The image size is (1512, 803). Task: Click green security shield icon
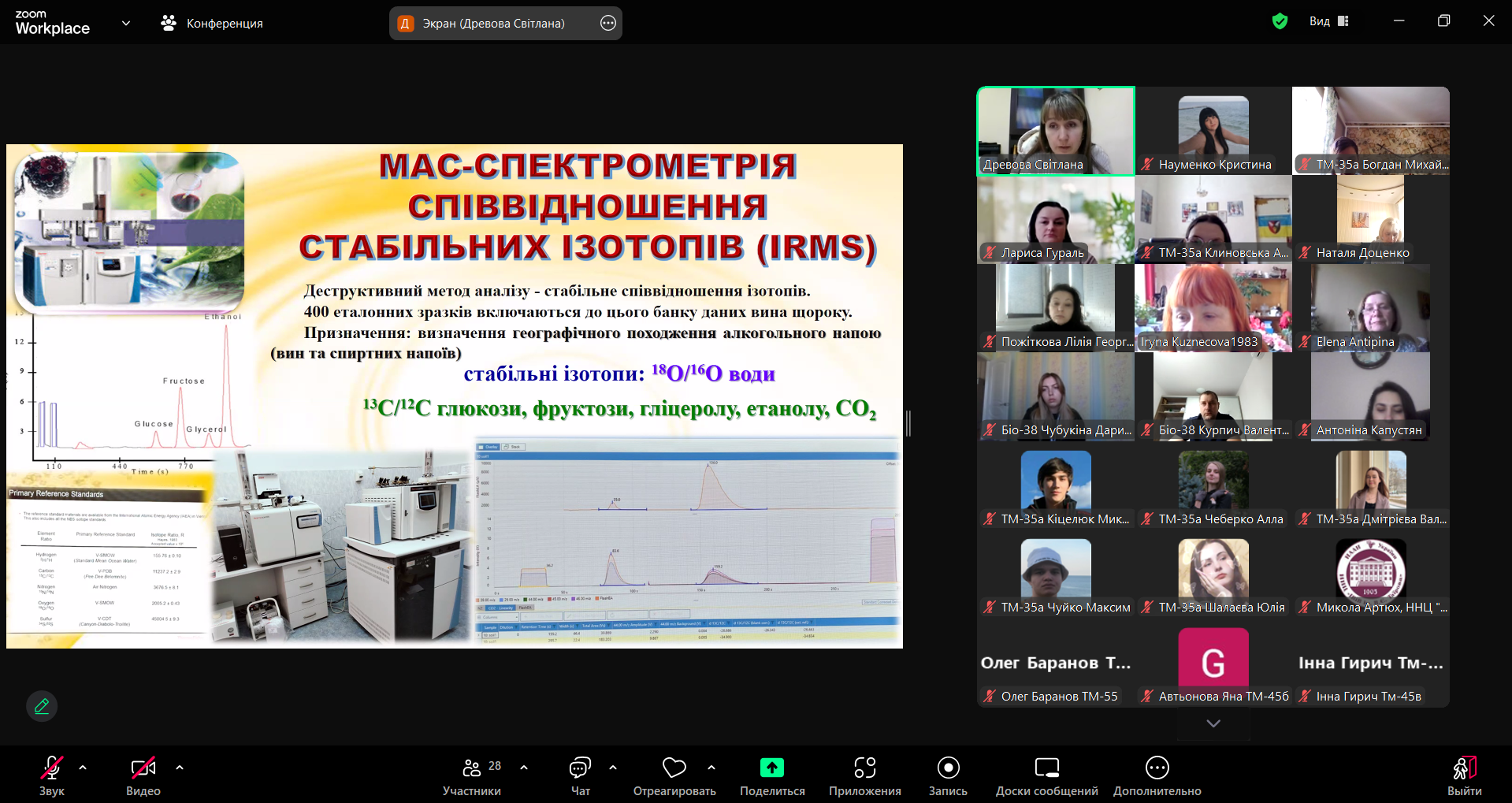point(1280,21)
